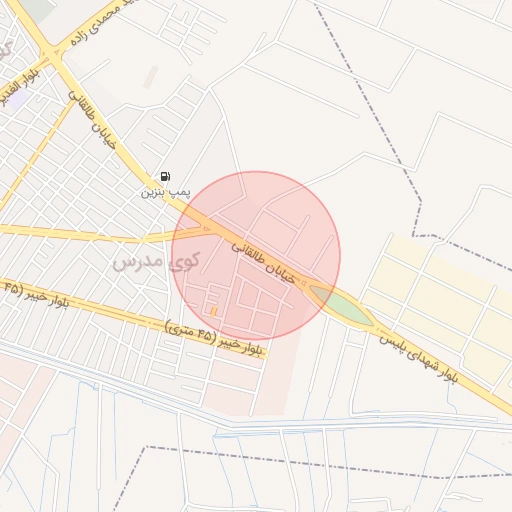The width and height of the screenshot is (512, 512).
Task: Click the purple building block near بلوار الغدیر
Action: 17,99
